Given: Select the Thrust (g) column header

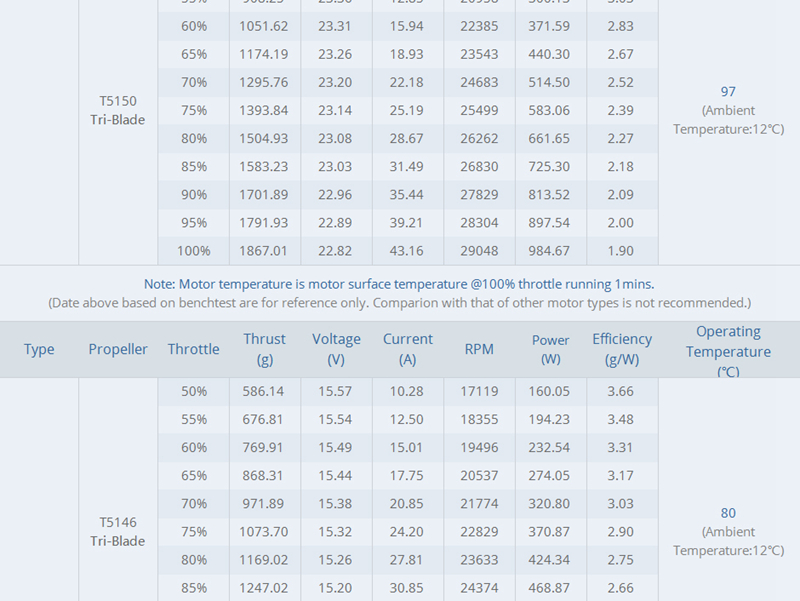Looking at the screenshot, I should pyautogui.click(x=264, y=349).
